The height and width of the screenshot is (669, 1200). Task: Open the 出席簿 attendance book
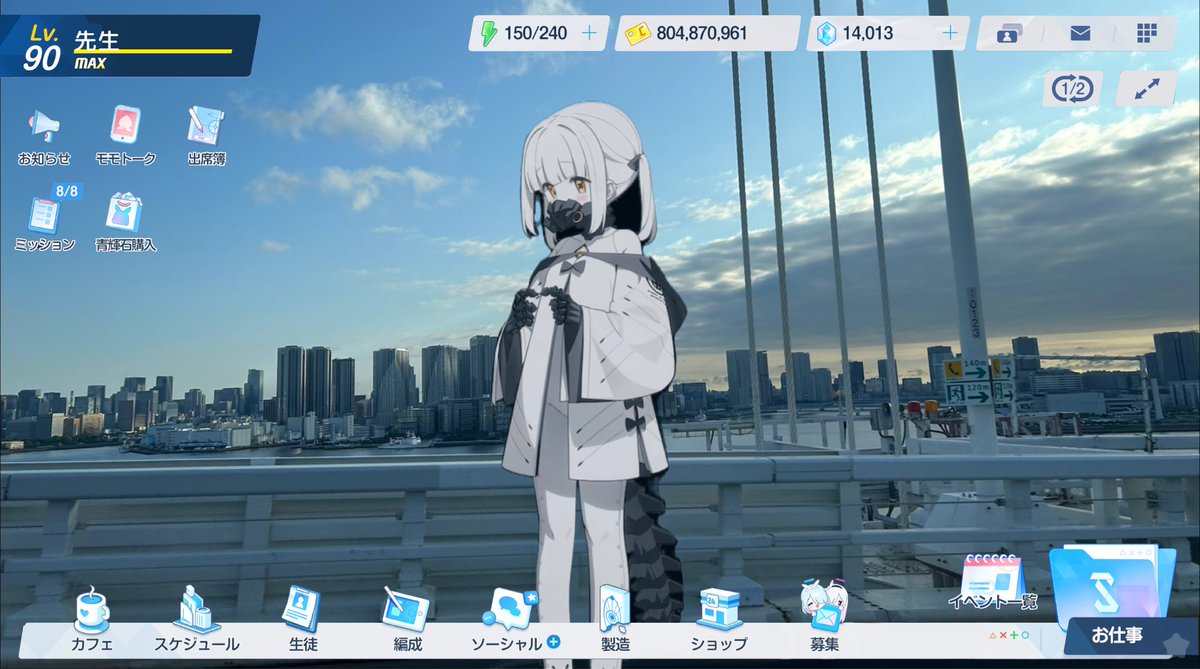coord(206,135)
